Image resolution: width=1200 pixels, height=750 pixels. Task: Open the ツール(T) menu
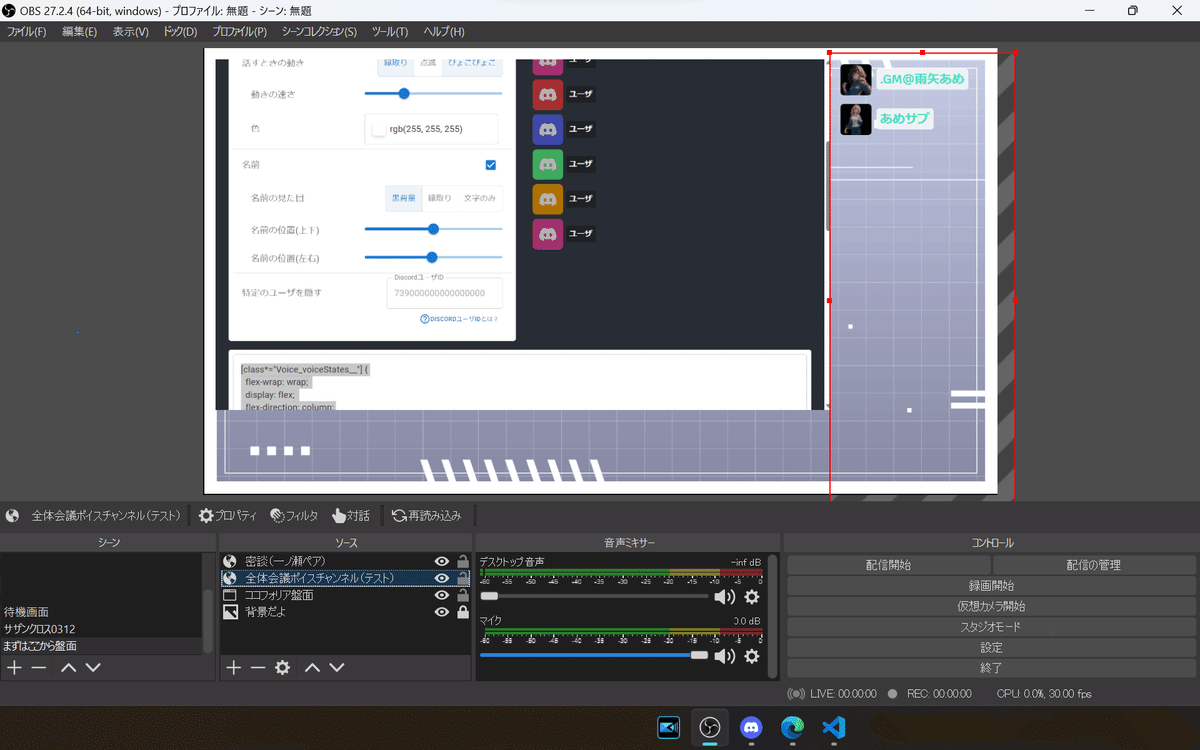point(390,32)
